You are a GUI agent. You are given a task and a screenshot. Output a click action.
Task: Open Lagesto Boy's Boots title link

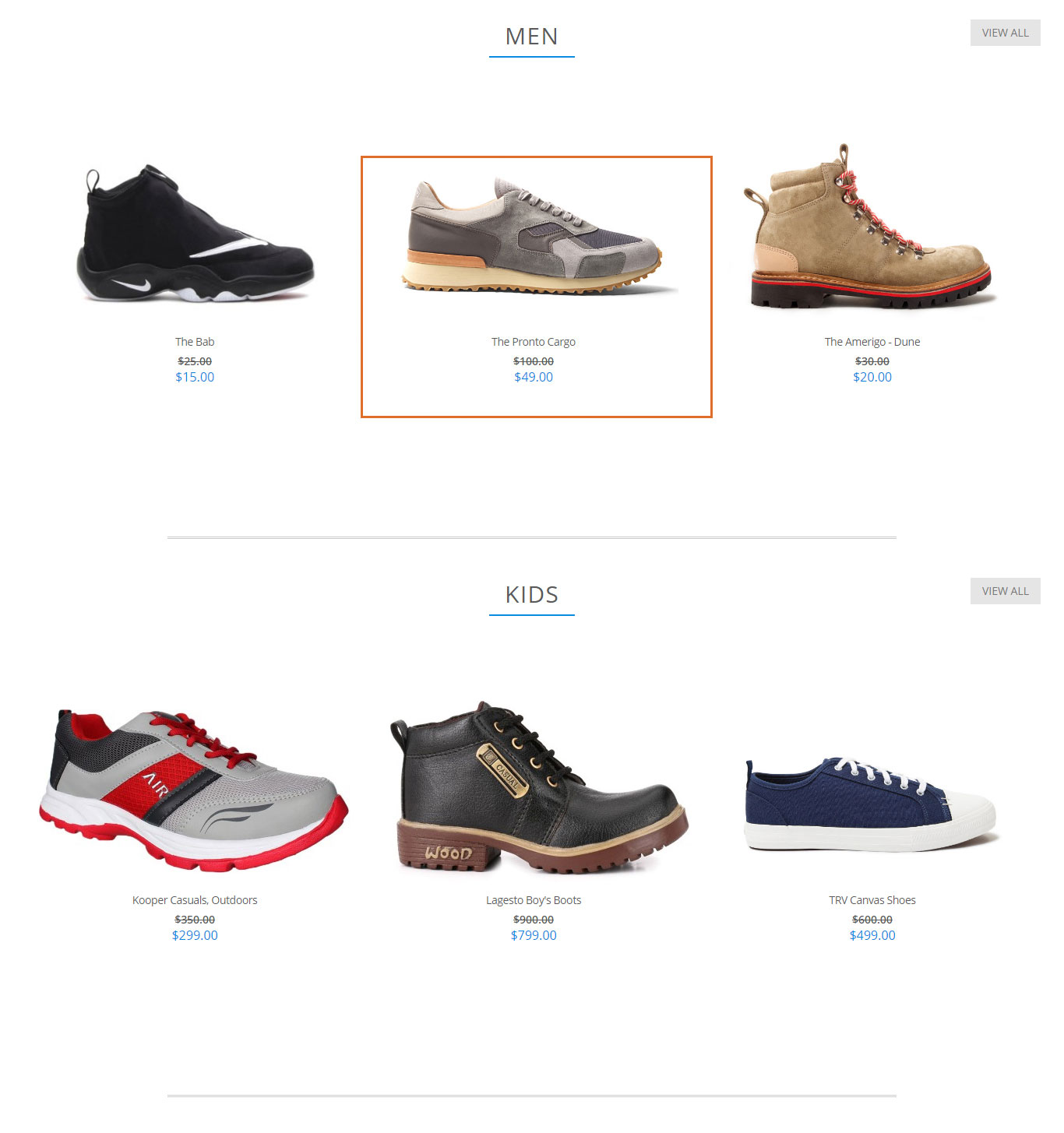tap(534, 900)
